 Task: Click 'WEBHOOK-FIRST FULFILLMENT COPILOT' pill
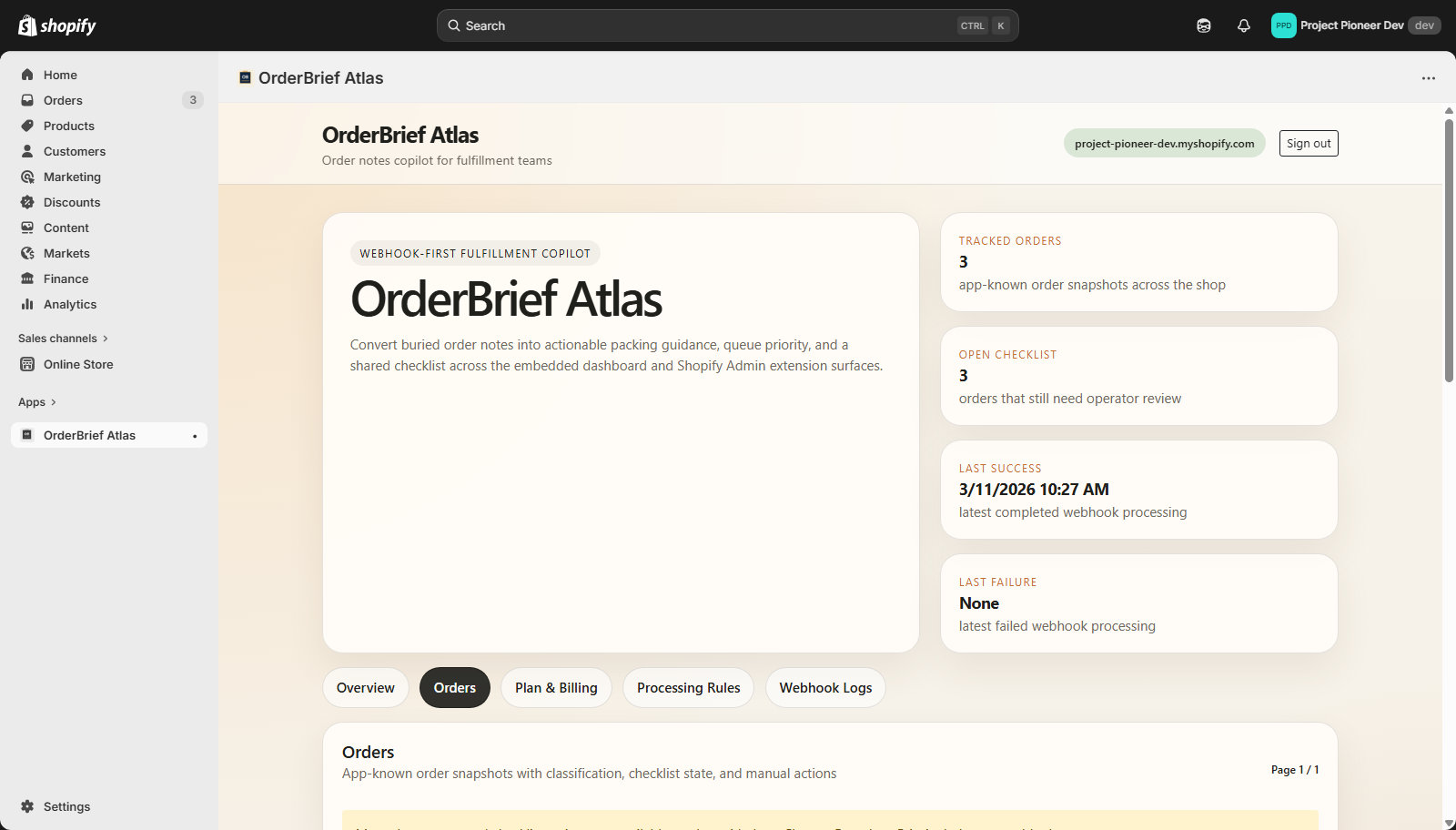[475, 254]
